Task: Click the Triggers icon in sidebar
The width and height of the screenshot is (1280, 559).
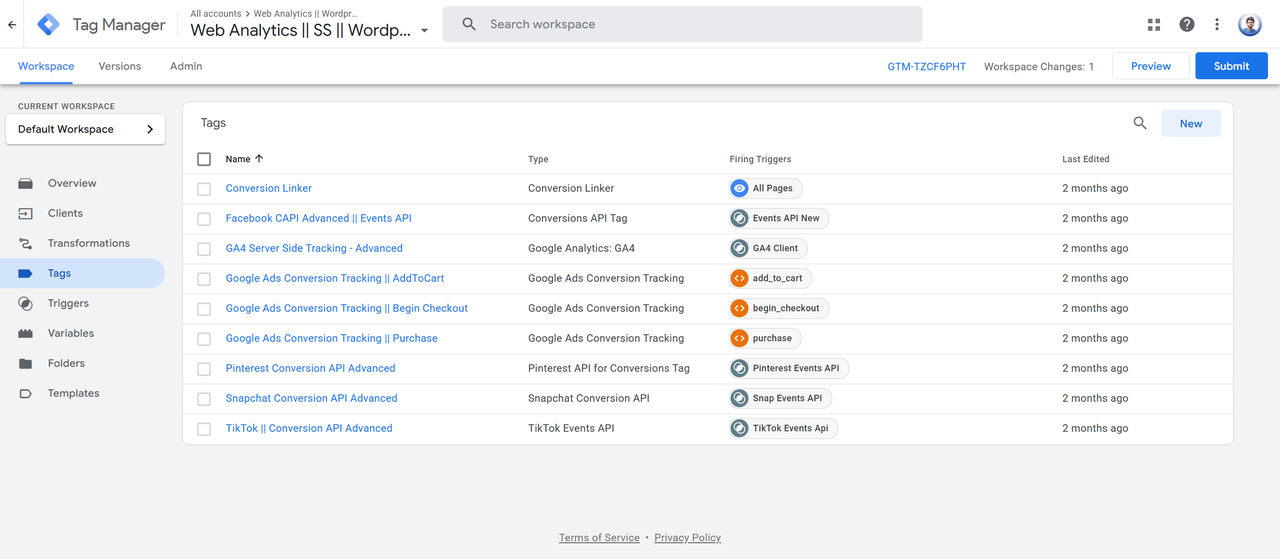Action: pyautogui.click(x=26, y=303)
